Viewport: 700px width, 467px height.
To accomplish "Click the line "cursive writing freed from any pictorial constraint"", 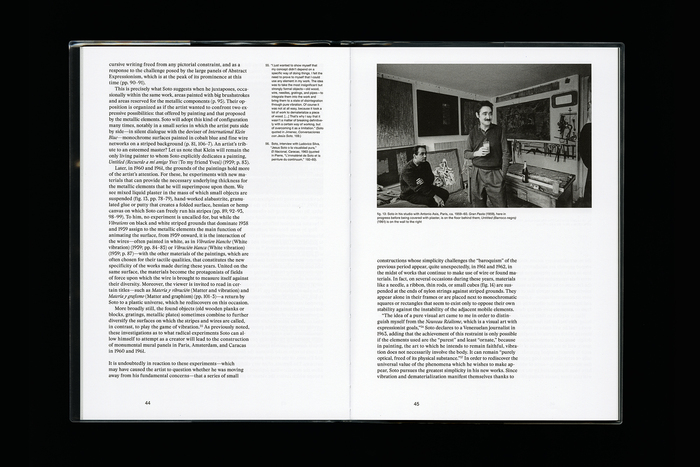I will tap(174, 64).
